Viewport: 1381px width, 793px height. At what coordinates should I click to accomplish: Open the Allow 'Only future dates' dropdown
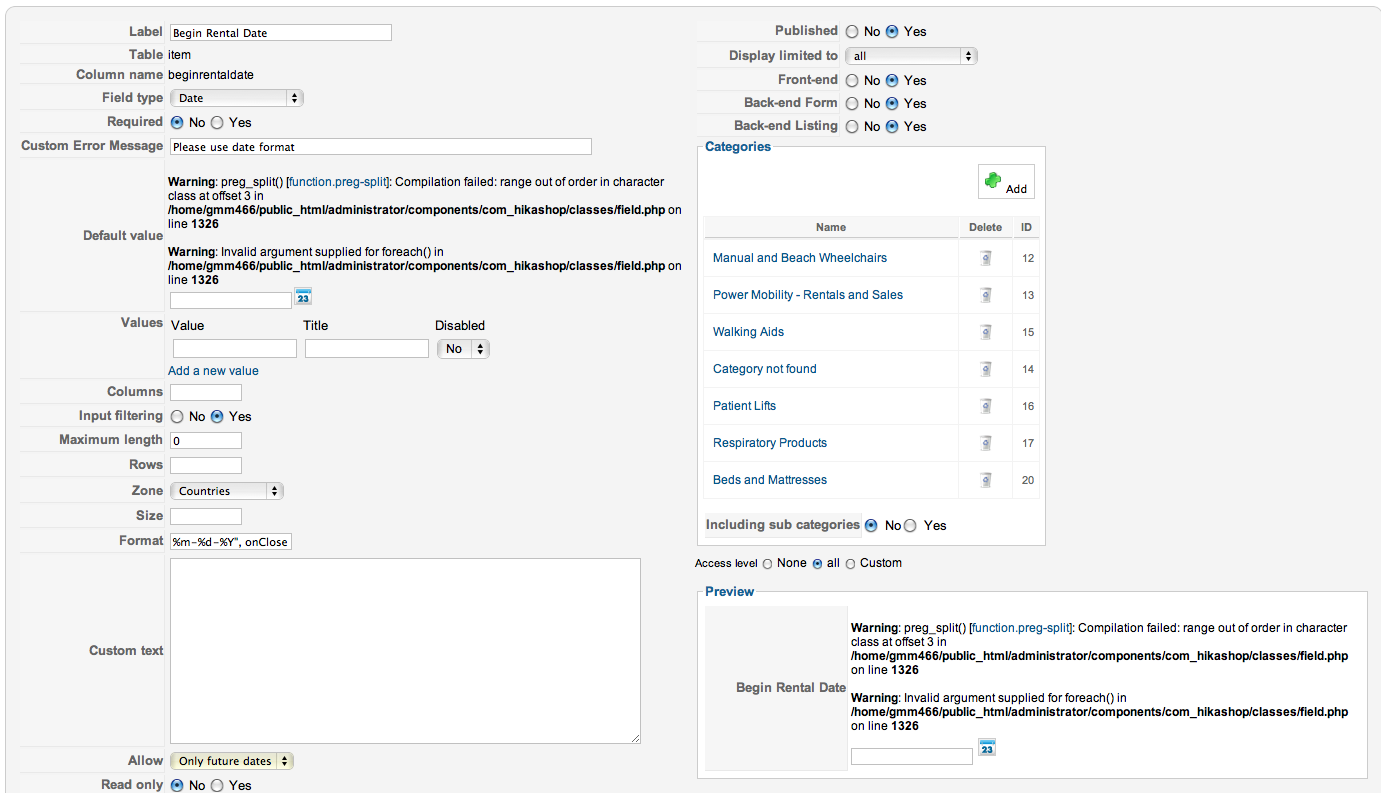pyautogui.click(x=232, y=761)
